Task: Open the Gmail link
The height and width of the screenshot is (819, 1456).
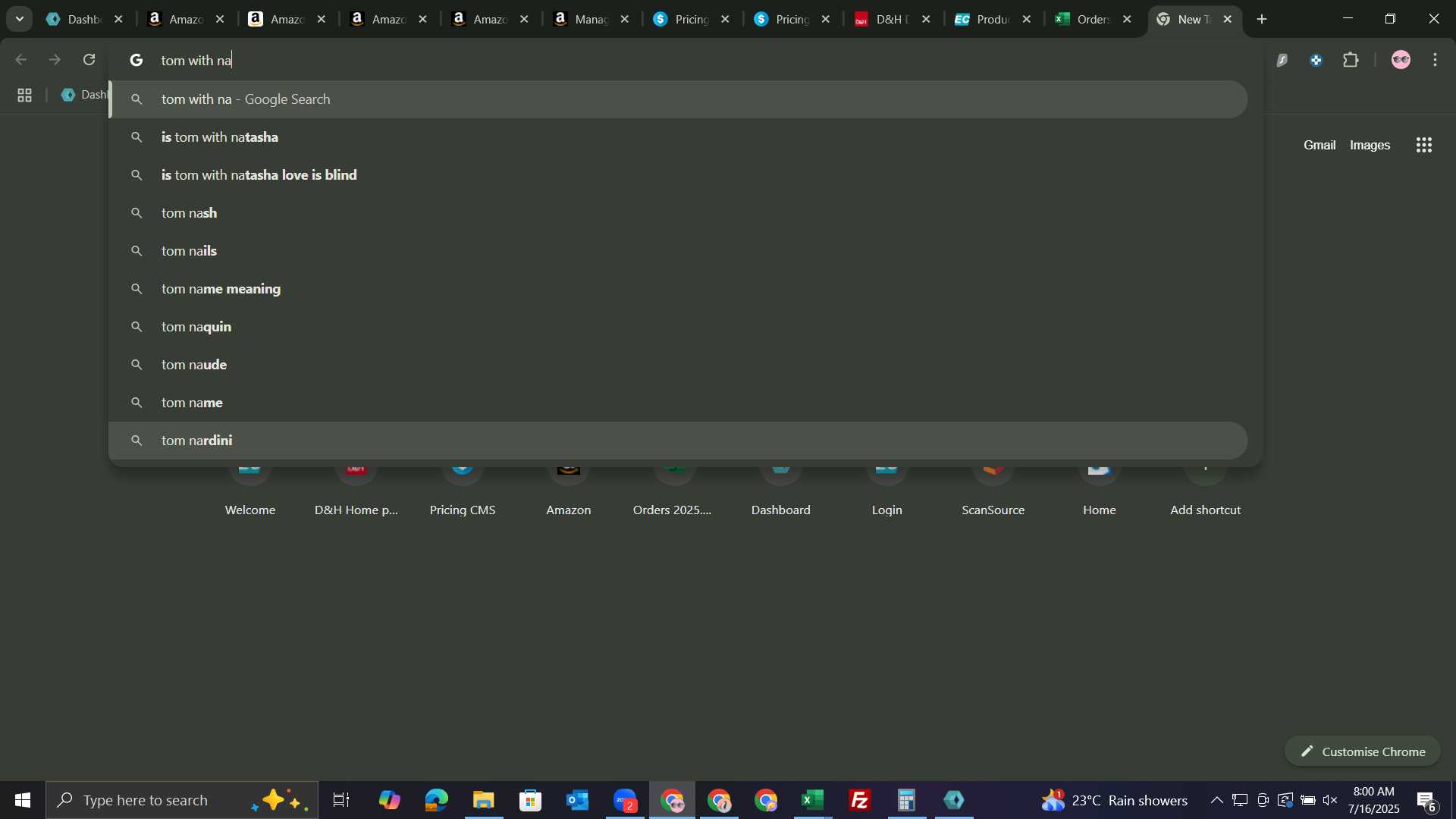Action: coord(1319,145)
